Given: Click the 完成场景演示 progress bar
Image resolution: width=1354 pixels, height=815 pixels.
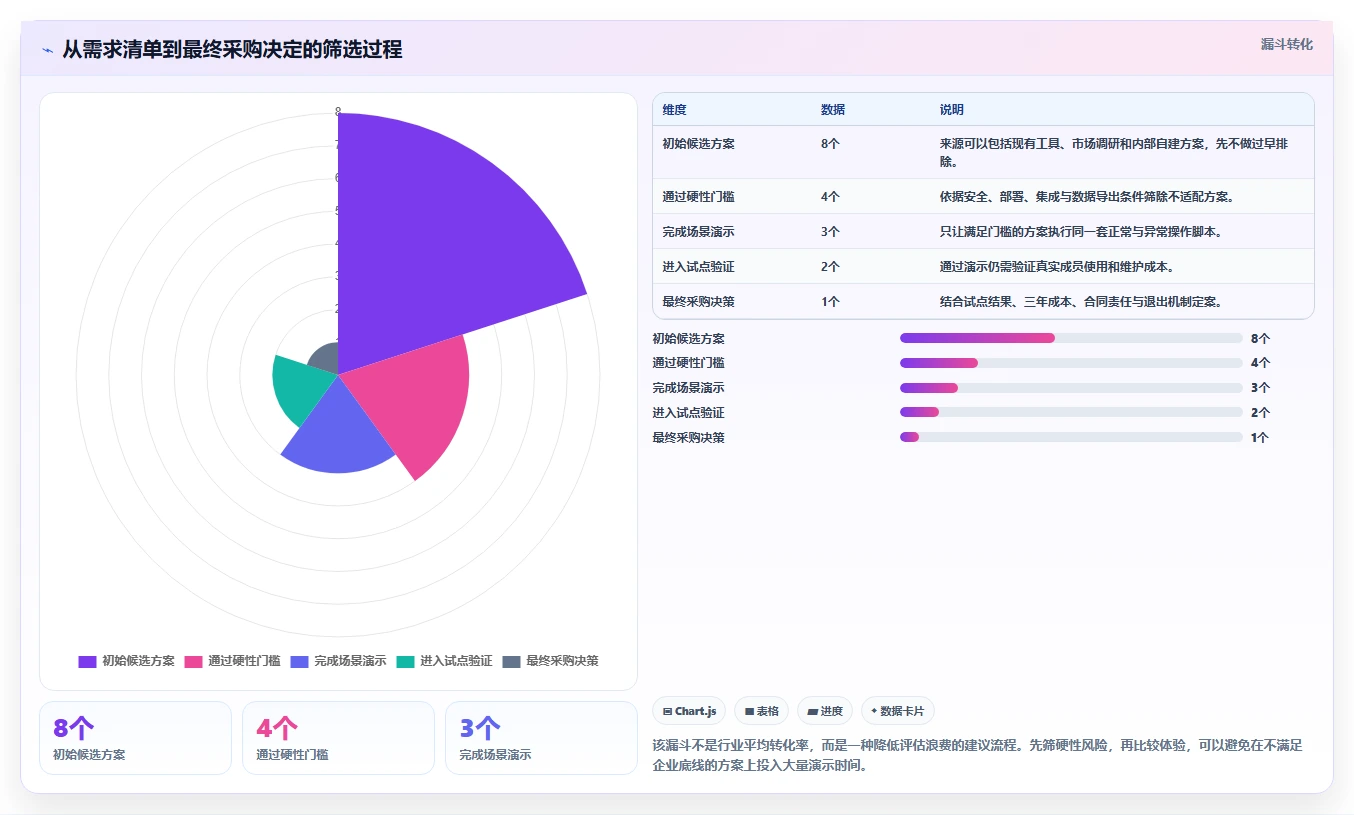Looking at the screenshot, I should tap(1071, 388).
